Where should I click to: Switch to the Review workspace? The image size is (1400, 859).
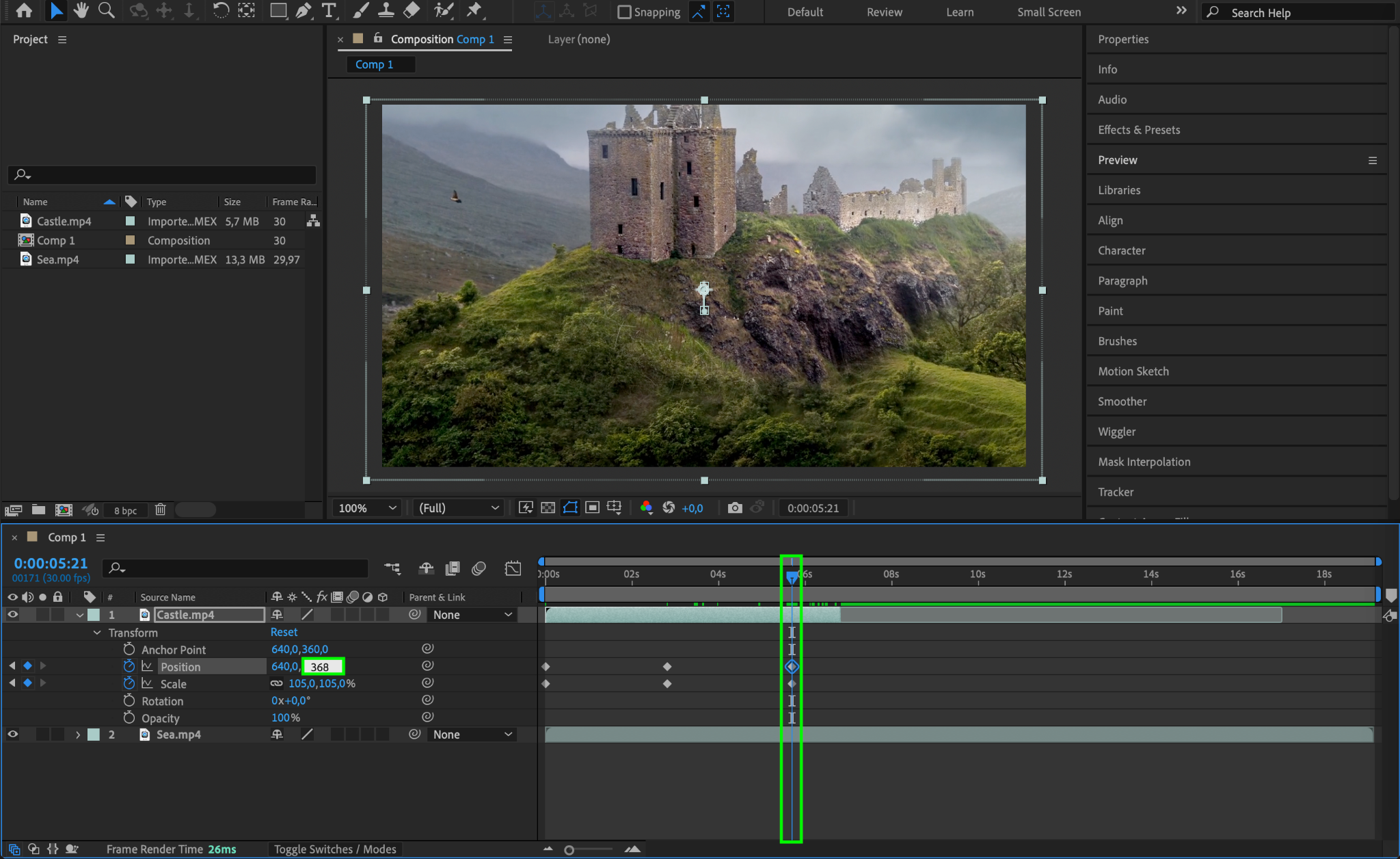coord(884,12)
